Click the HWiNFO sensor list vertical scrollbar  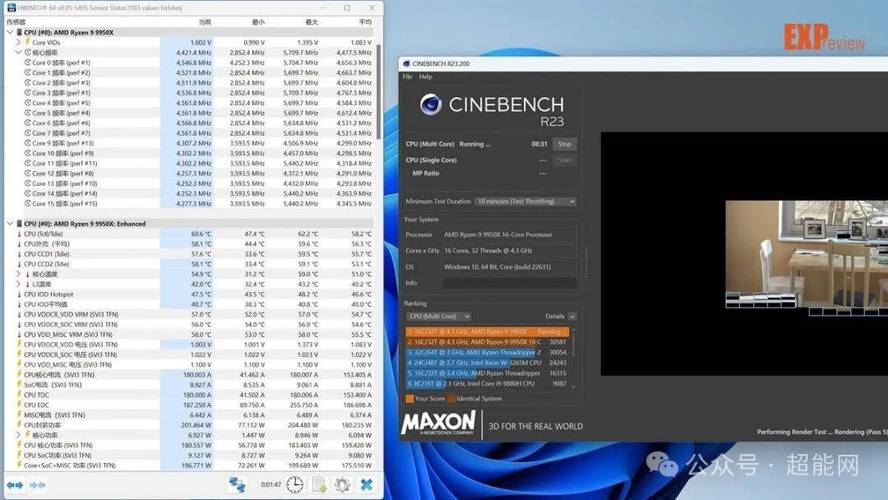(x=378, y=91)
